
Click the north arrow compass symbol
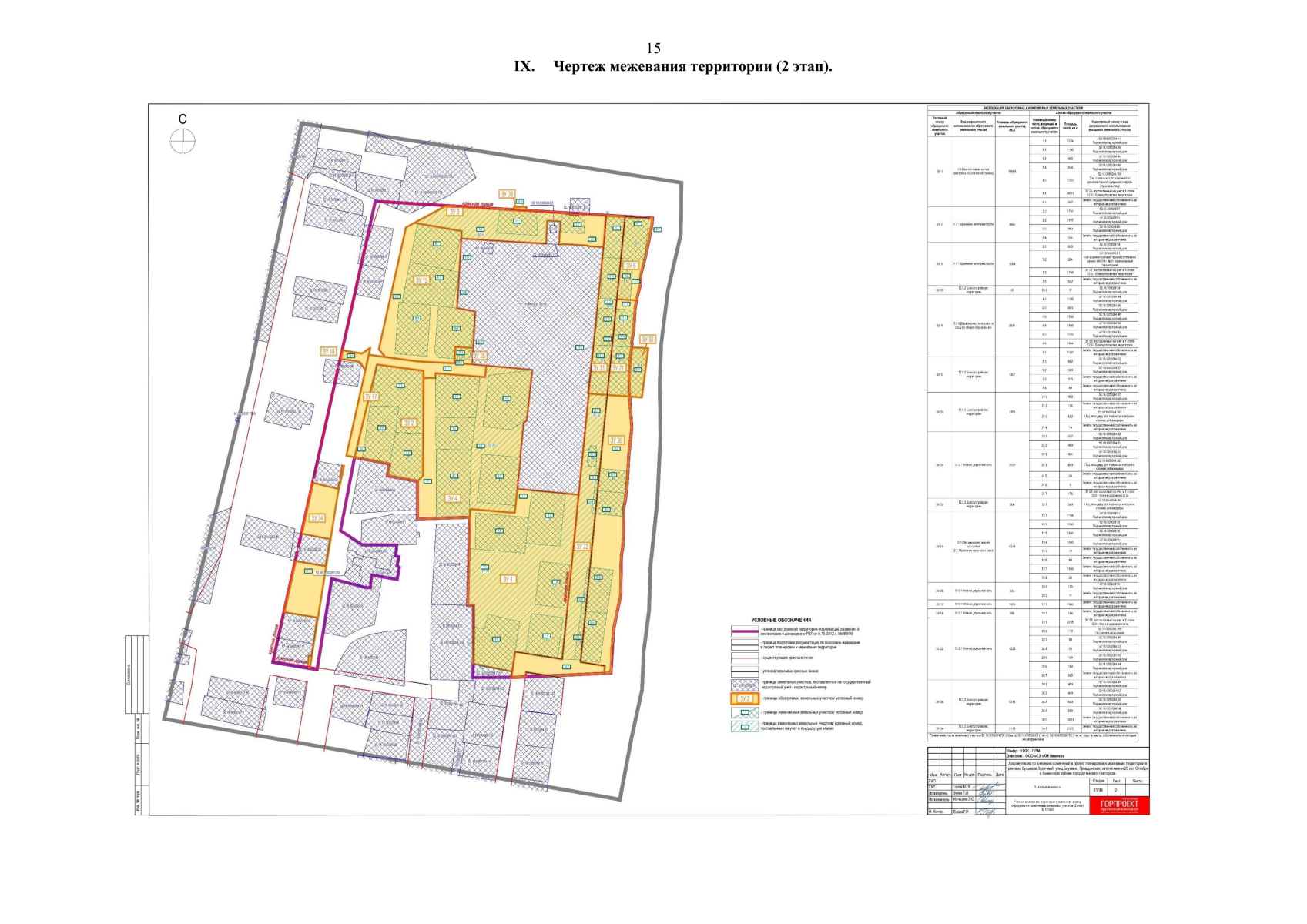click(183, 142)
